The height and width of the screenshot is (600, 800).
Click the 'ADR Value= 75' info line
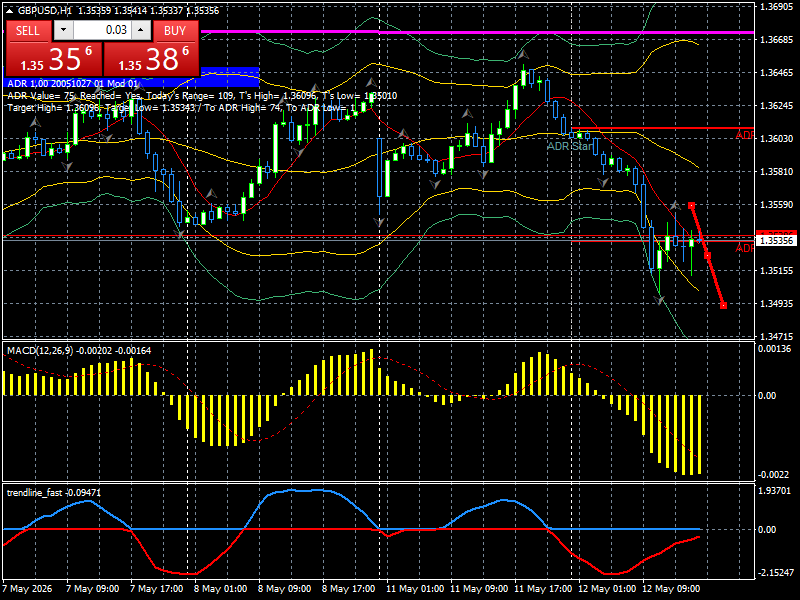[x=202, y=95]
